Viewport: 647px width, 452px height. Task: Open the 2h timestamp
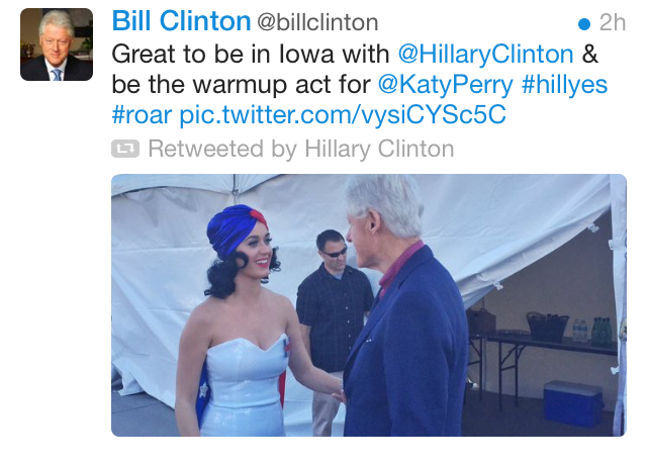tap(612, 23)
